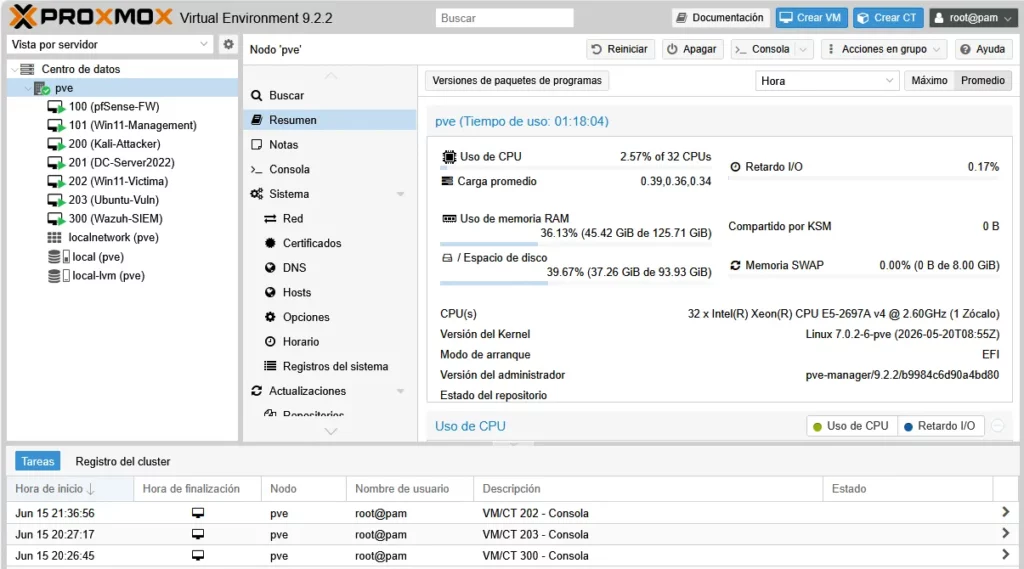Screen dimensions: 1024x569
Task: Open the Sistema menu item
Action: tap(329, 194)
